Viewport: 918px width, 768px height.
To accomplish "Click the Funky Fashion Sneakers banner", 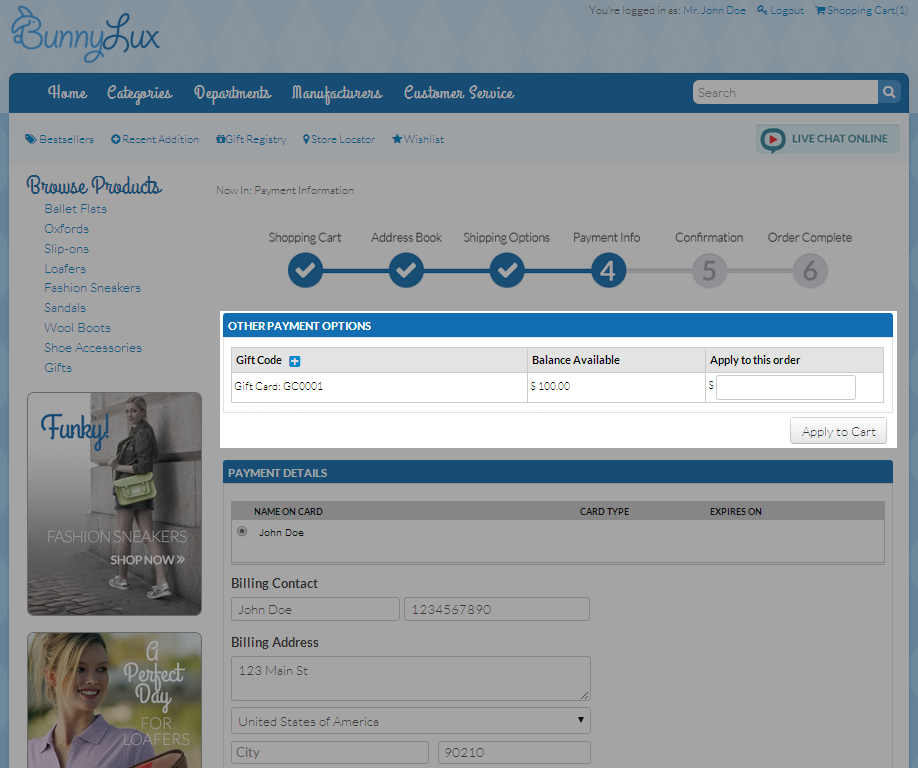I will pyautogui.click(x=115, y=503).
